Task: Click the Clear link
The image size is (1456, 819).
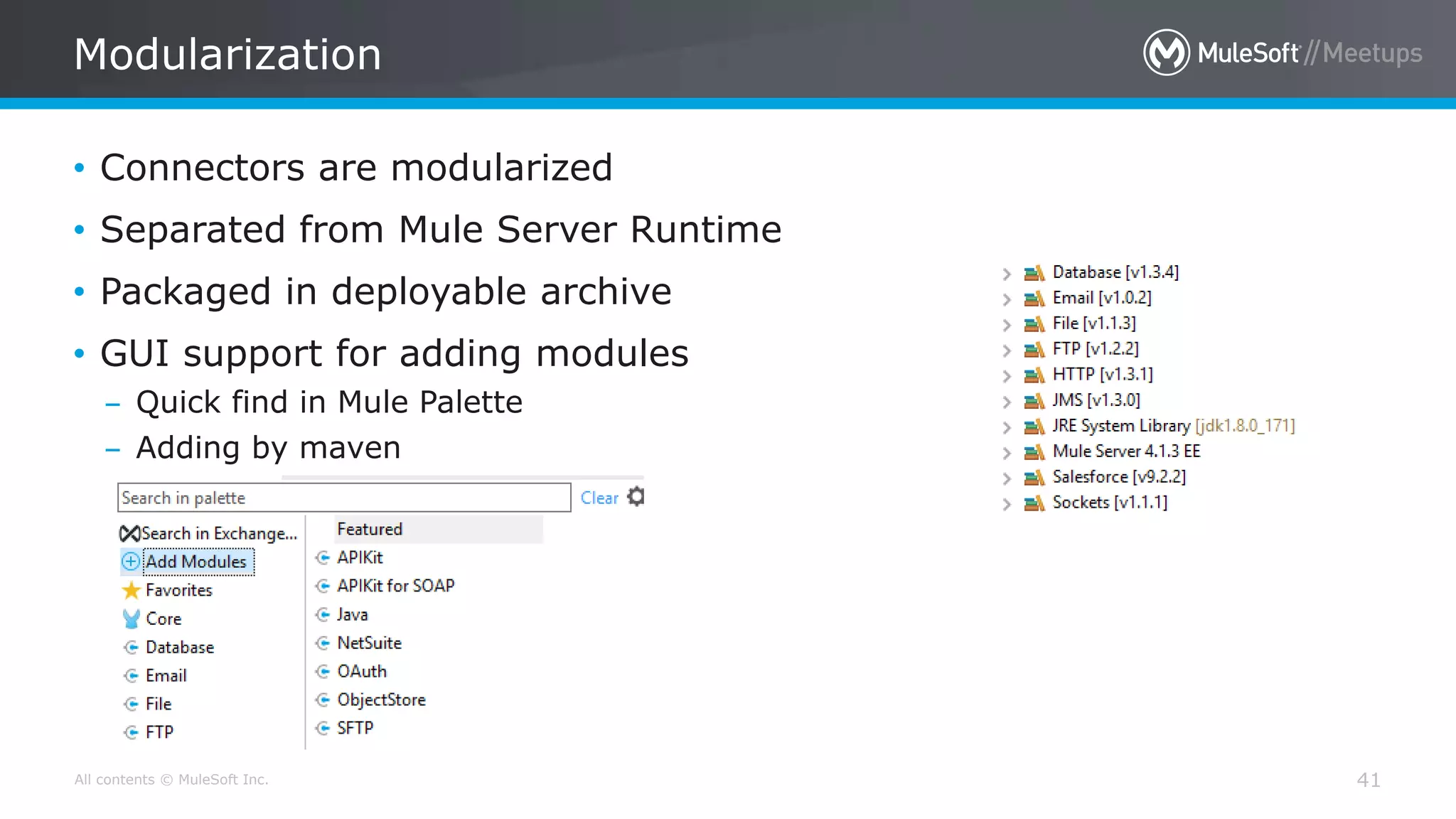Action: pos(599,498)
